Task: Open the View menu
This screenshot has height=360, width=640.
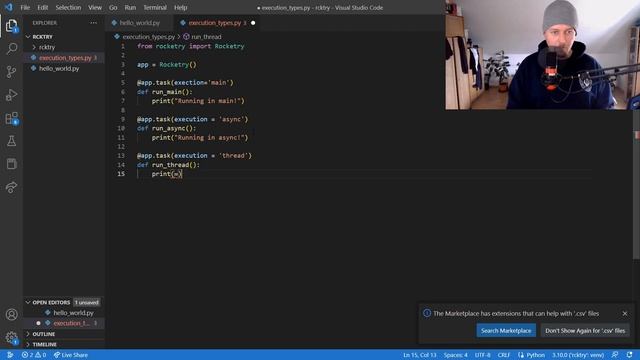Action: click(95, 7)
